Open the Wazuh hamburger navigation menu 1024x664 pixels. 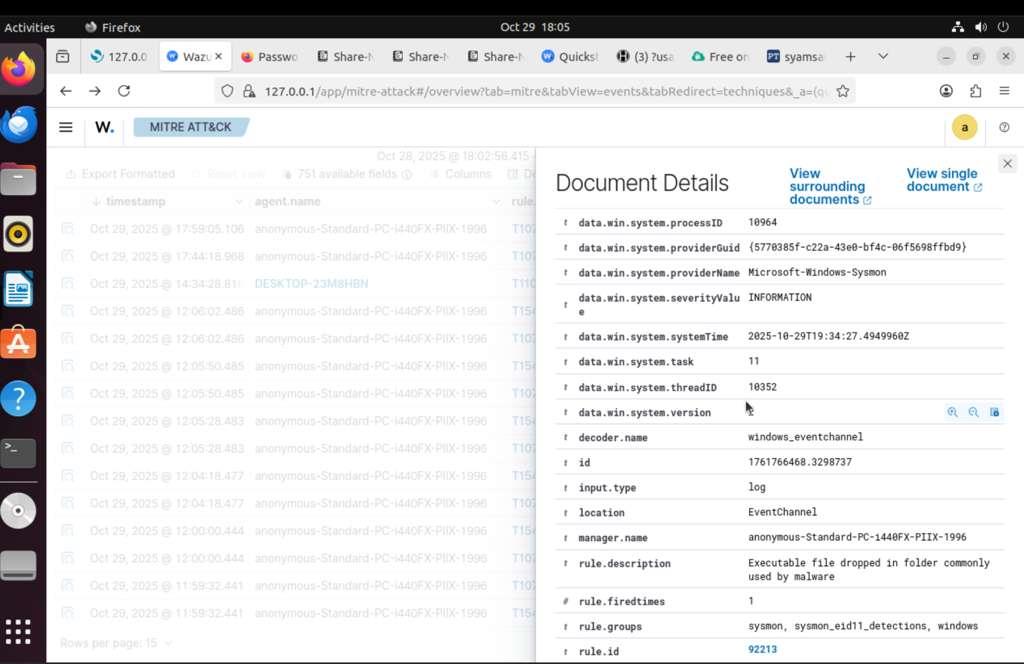[x=65, y=127]
